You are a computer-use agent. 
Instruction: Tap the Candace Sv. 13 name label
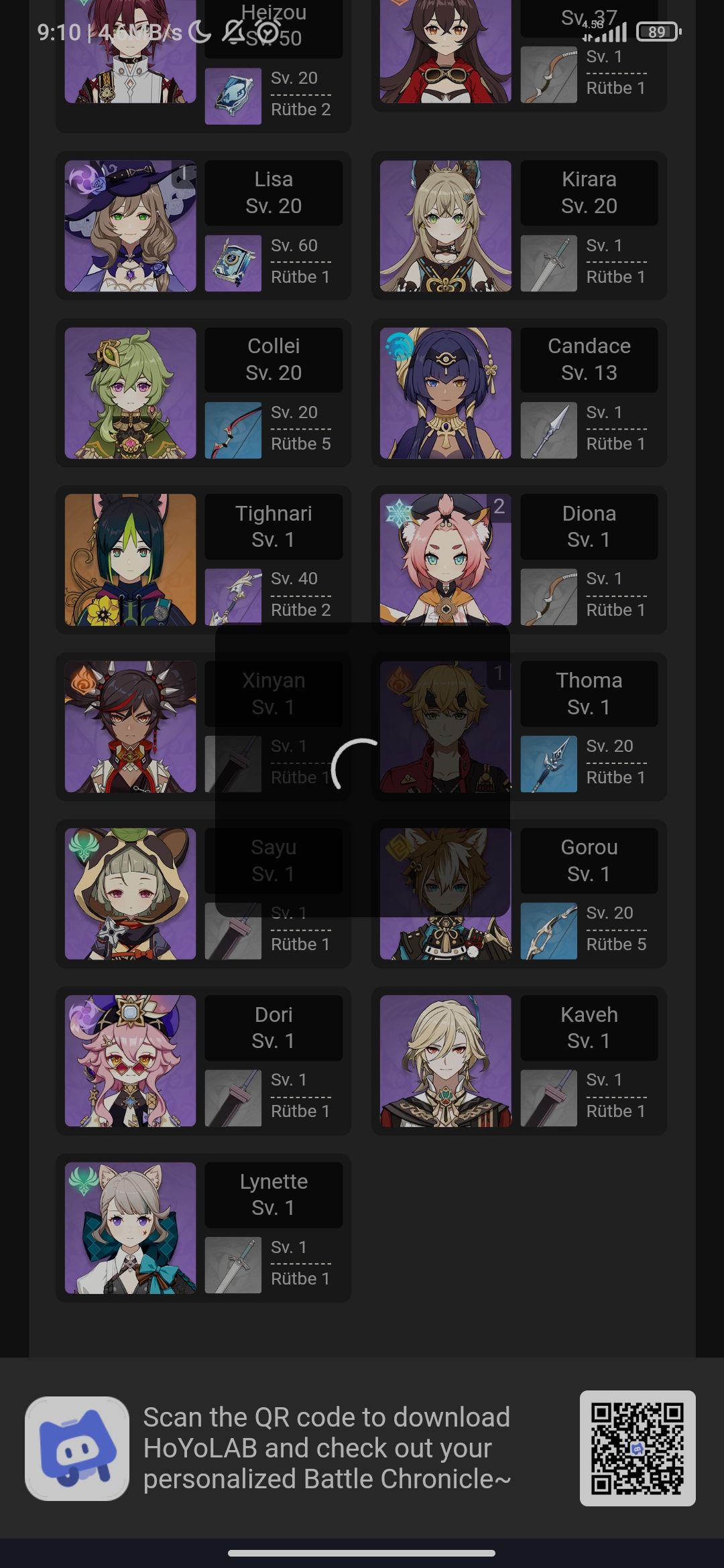pyautogui.click(x=589, y=359)
